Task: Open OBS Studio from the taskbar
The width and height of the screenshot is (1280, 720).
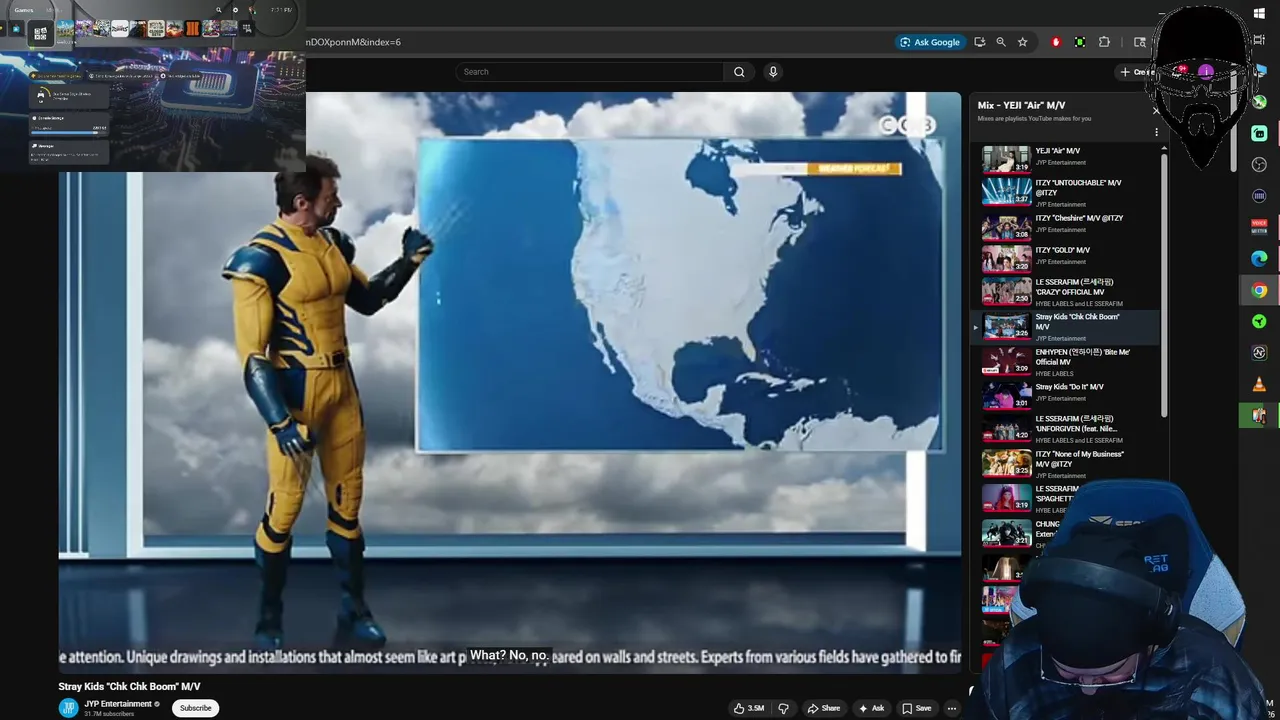Action: tap(1259, 164)
